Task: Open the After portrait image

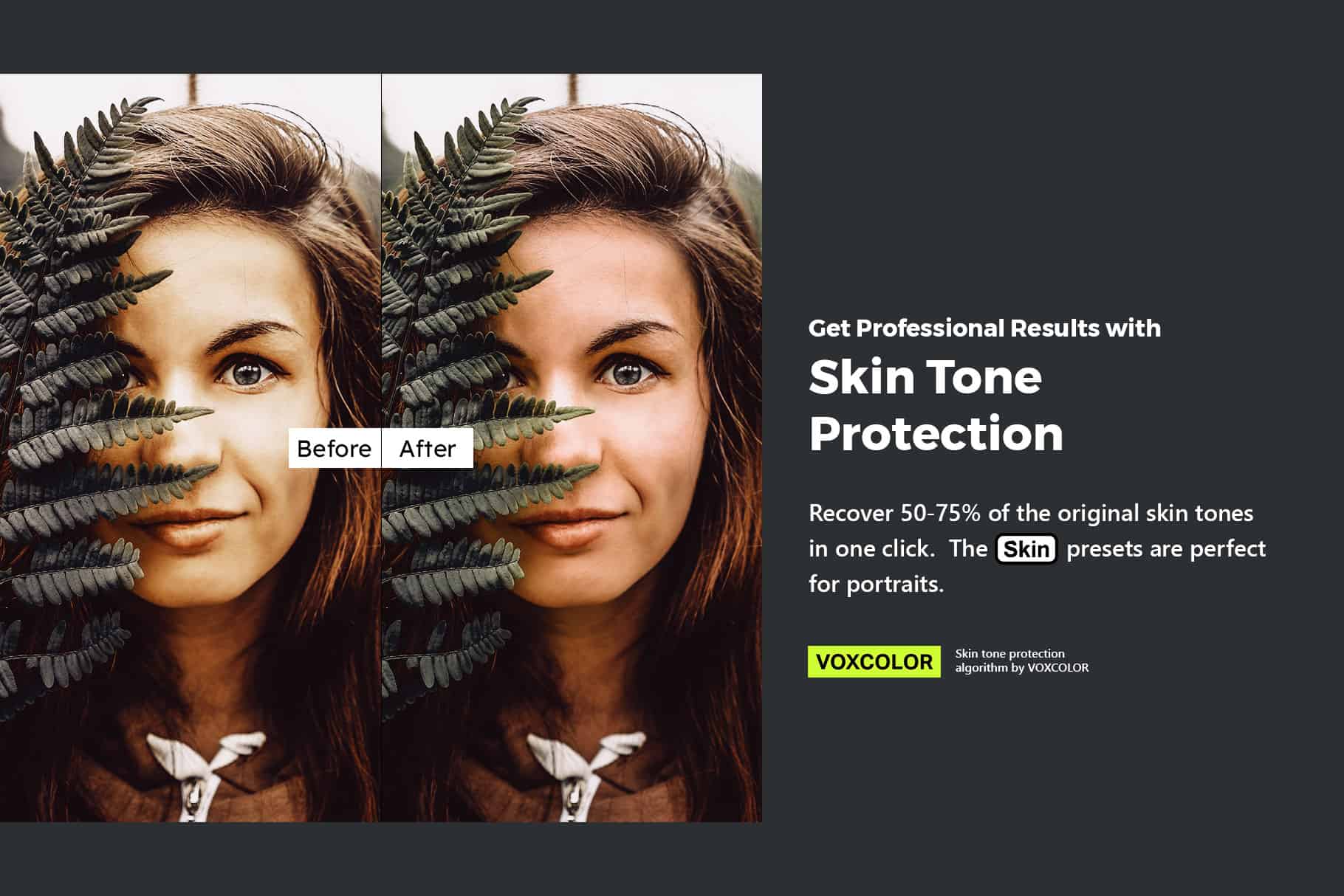Action: coord(572,447)
